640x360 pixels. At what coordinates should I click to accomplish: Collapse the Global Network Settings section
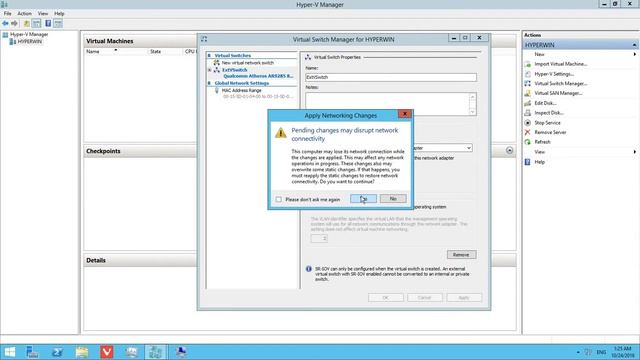(x=209, y=83)
